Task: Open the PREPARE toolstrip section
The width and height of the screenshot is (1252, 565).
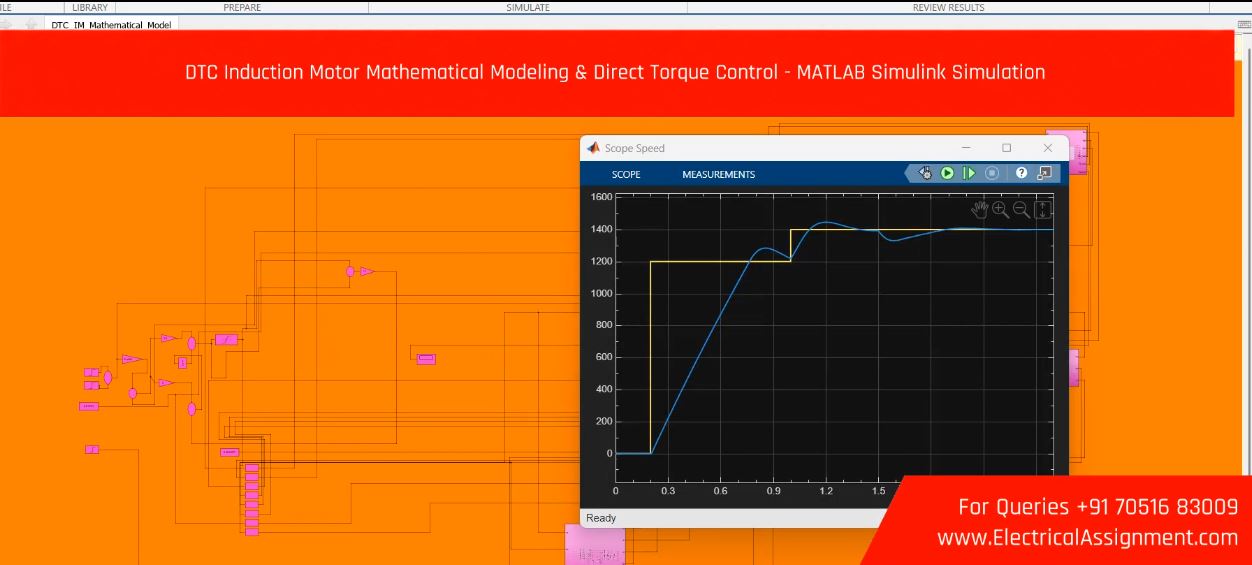Action: pos(242,7)
